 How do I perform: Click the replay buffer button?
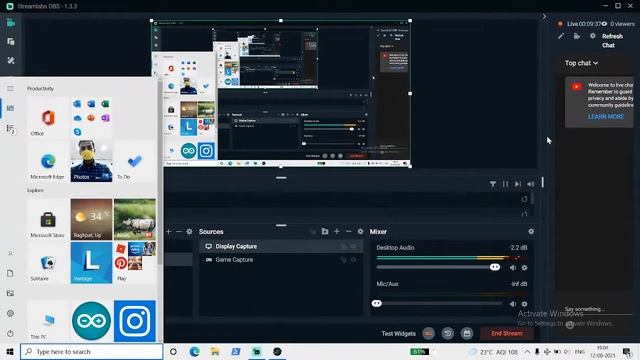click(x=448, y=333)
